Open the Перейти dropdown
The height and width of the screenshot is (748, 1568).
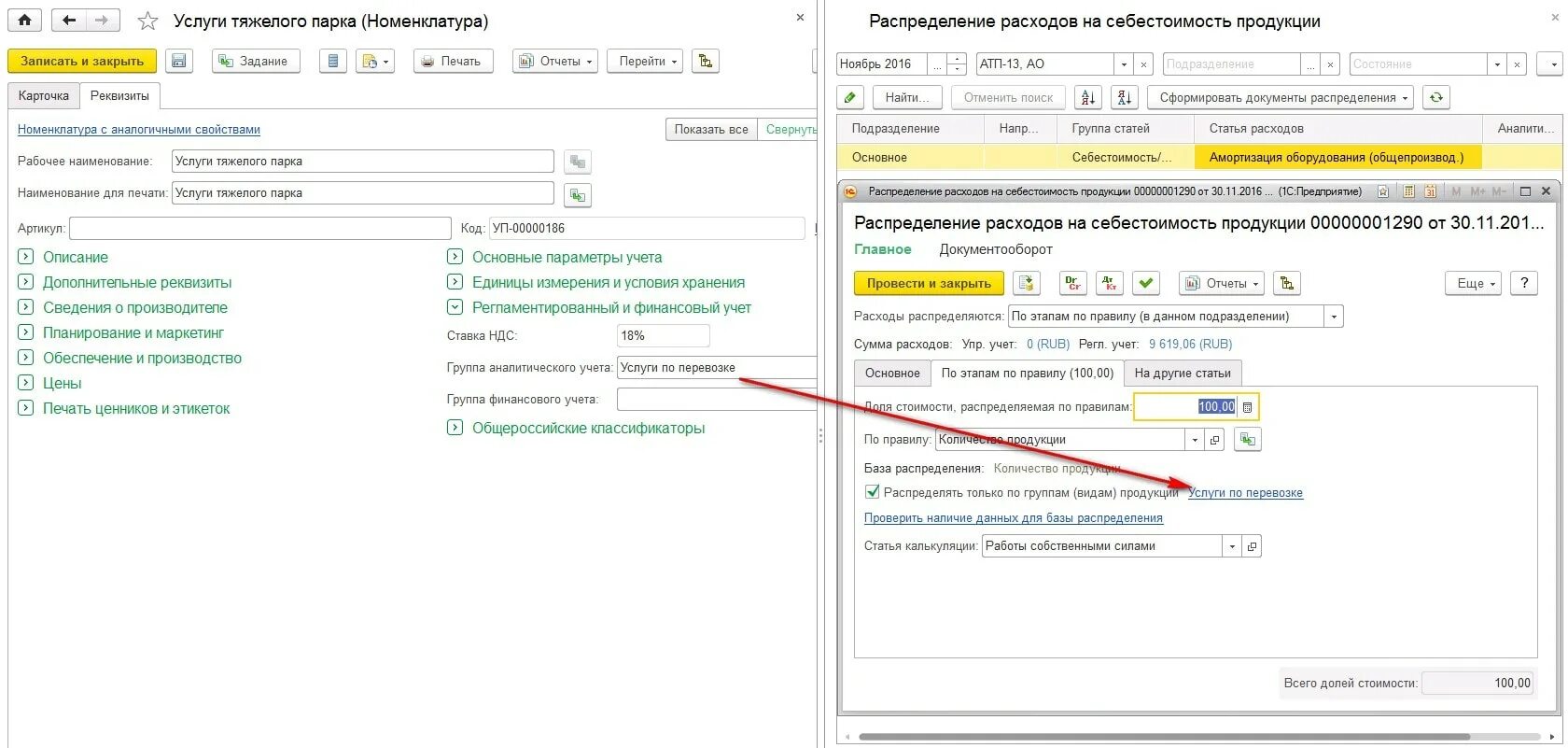645,61
